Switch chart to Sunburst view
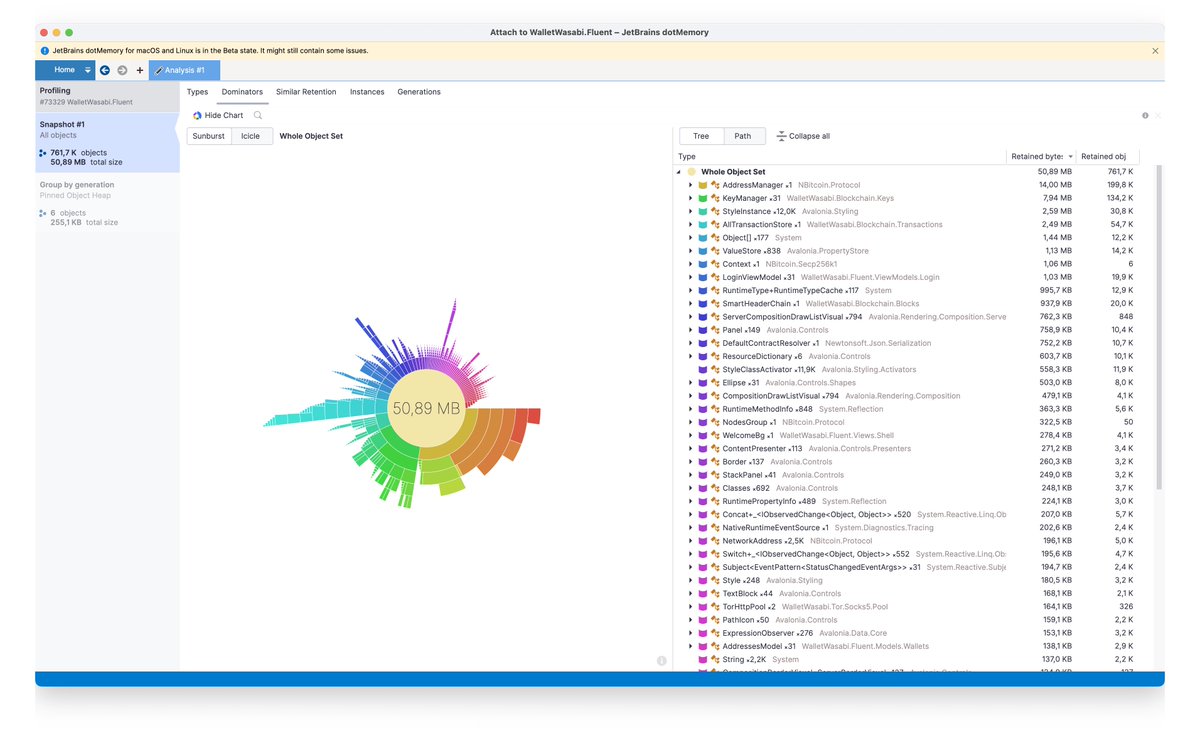This screenshot has width=1200, height=733. (x=209, y=136)
